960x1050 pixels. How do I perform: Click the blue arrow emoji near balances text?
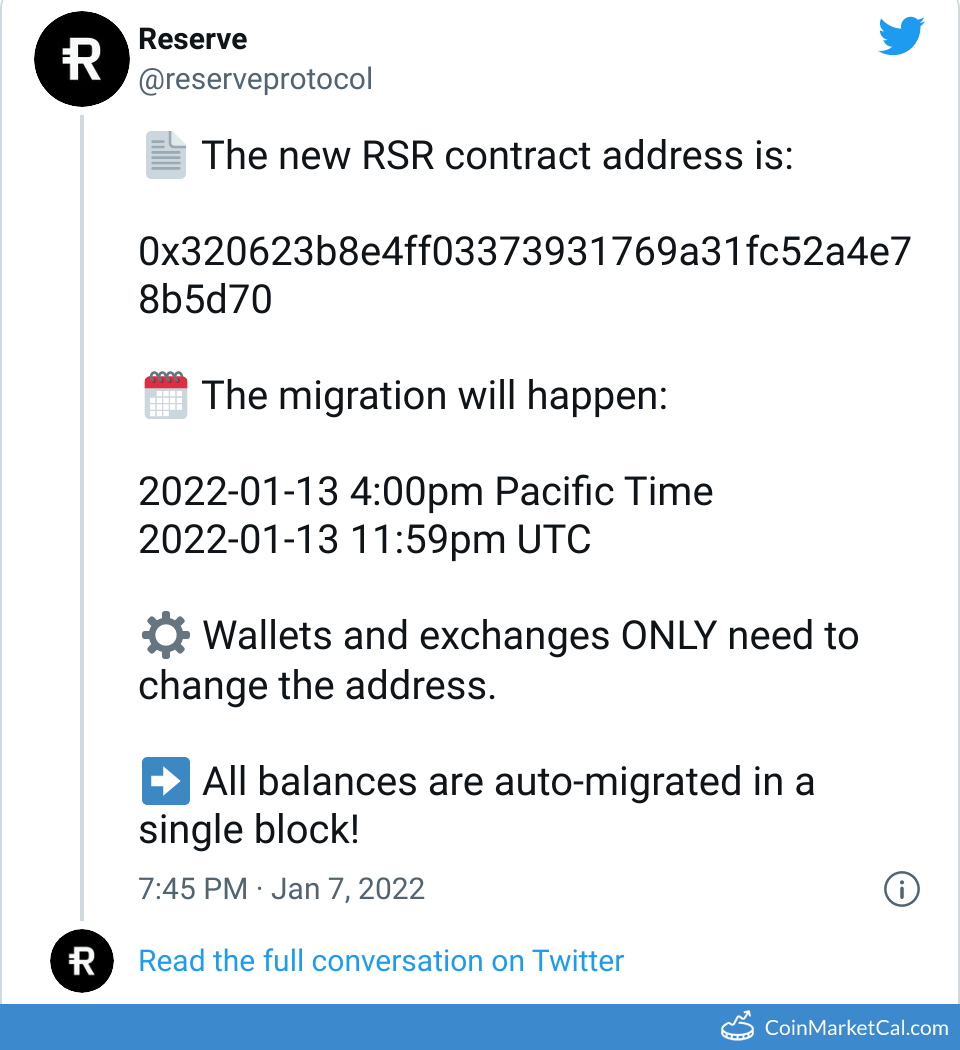[165, 781]
